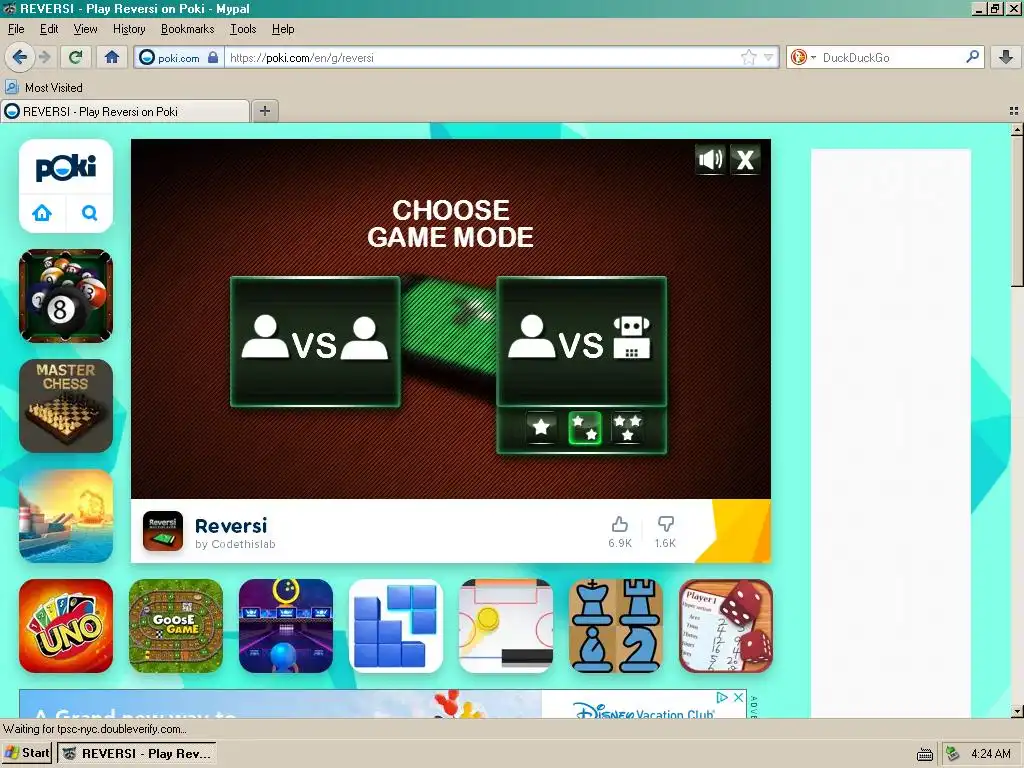This screenshot has width=1024, height=768.
Task: Open the Edit menu
Action: click(49, 29)
